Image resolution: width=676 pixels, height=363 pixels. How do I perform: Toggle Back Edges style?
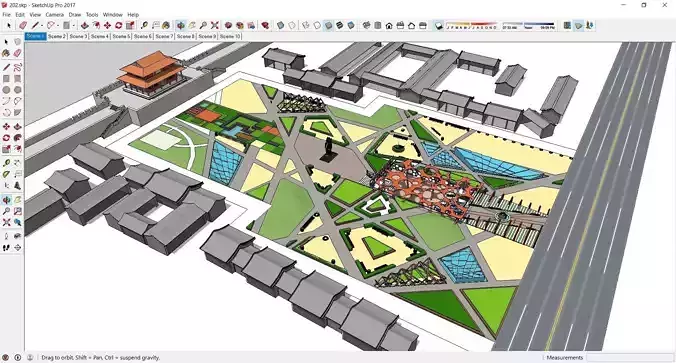coord(292,25)
